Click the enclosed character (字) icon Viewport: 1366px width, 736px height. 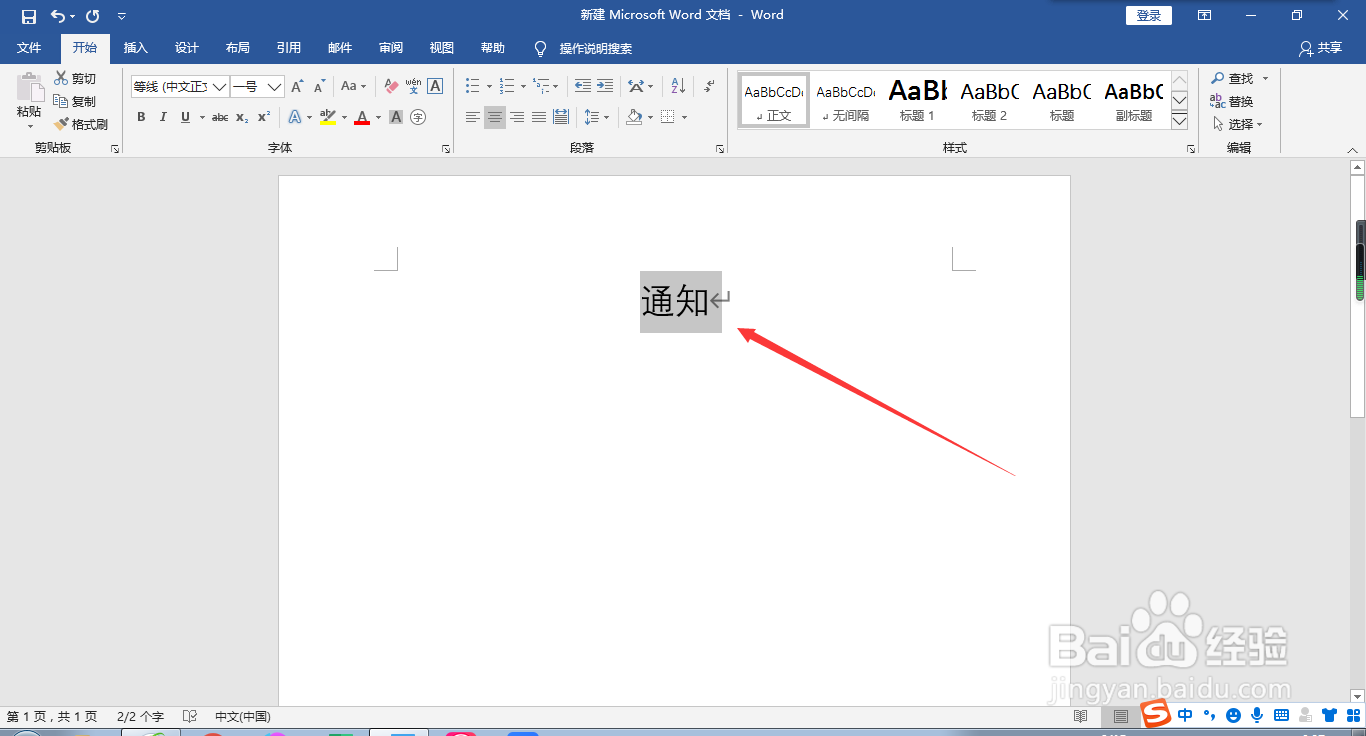(418, 117)
